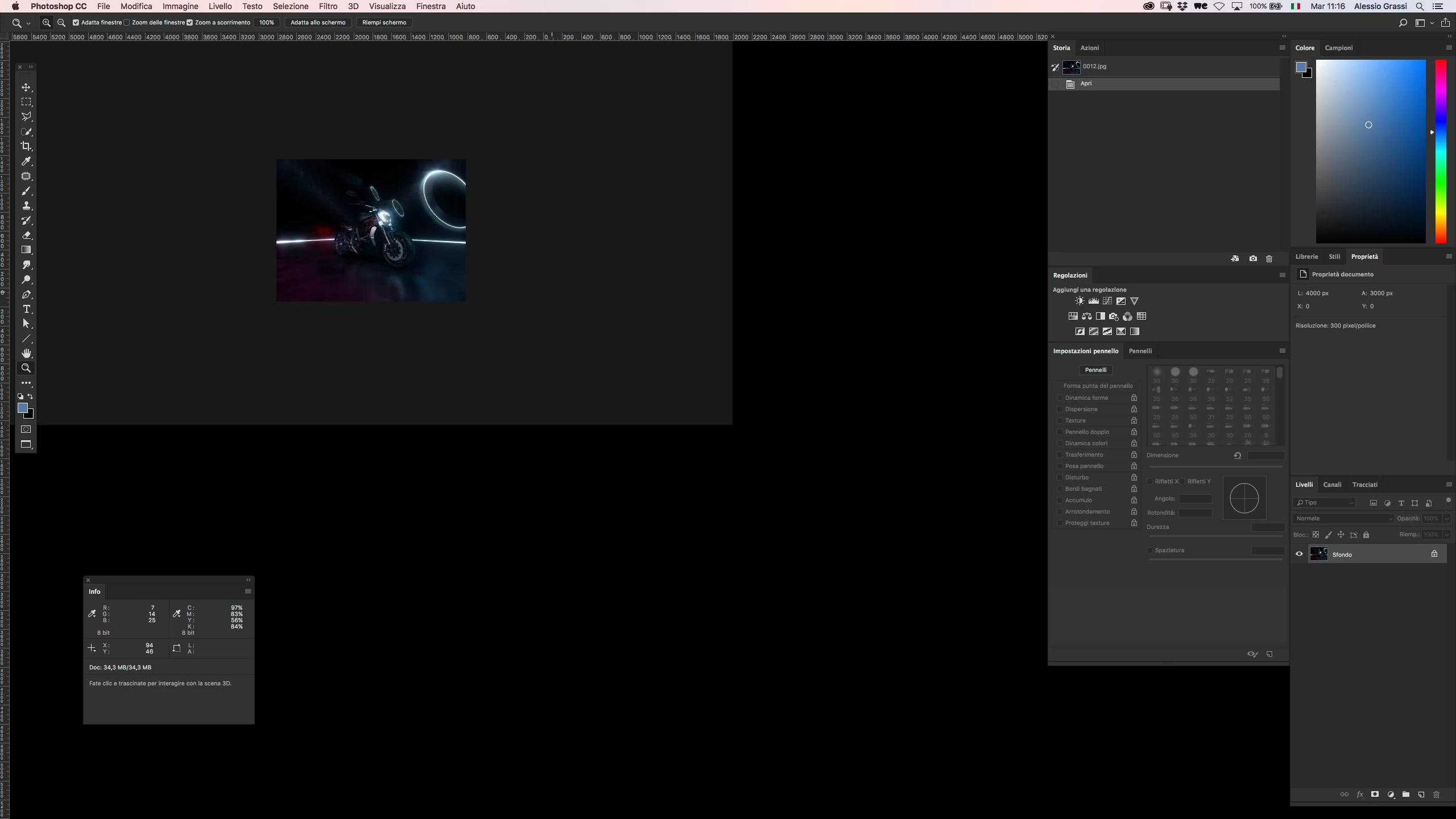
Task: Click the vertical hue slider strip
Action: click(1441, 151)
